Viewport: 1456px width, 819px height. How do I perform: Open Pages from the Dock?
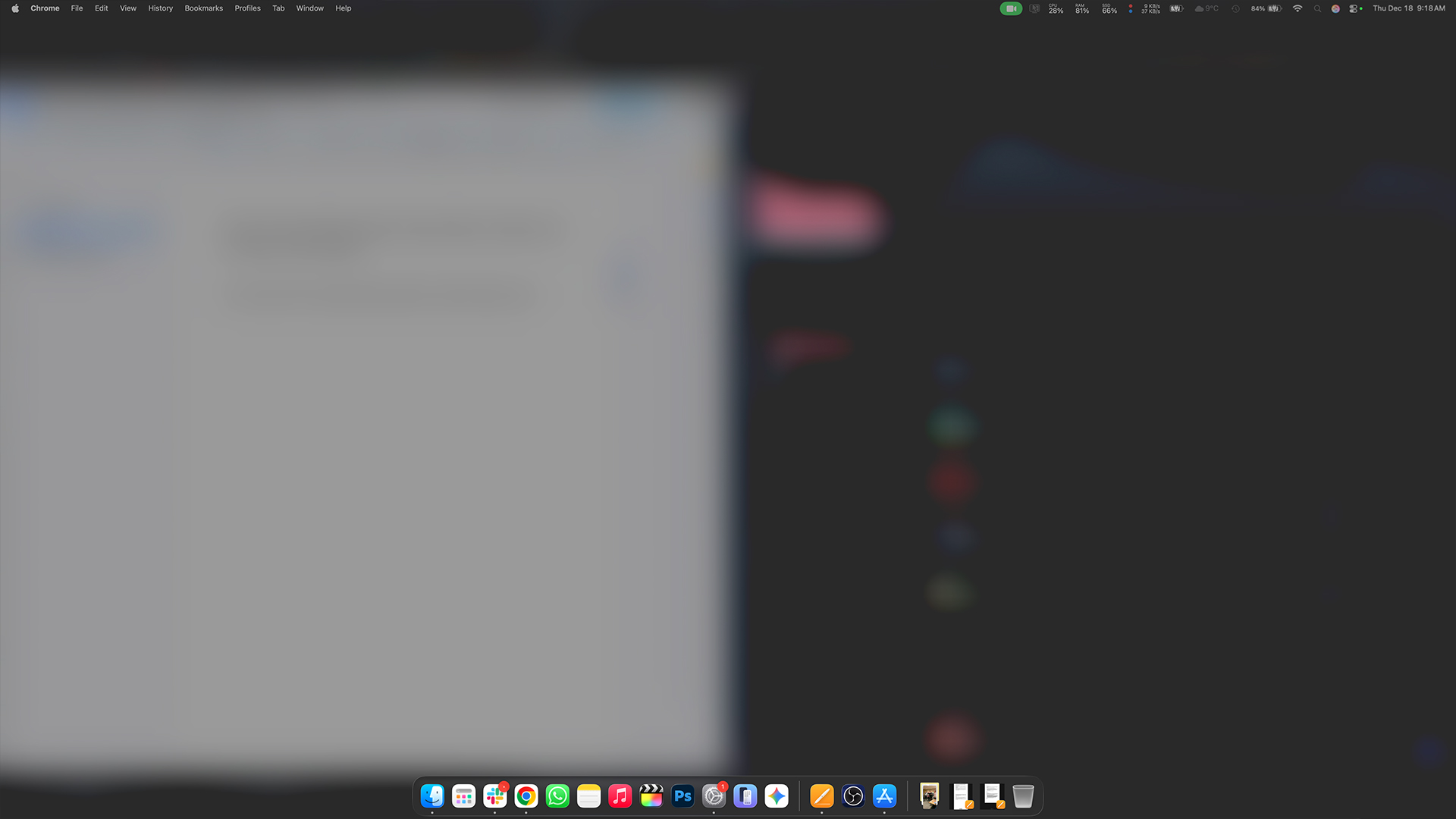(x=821, y=795)
